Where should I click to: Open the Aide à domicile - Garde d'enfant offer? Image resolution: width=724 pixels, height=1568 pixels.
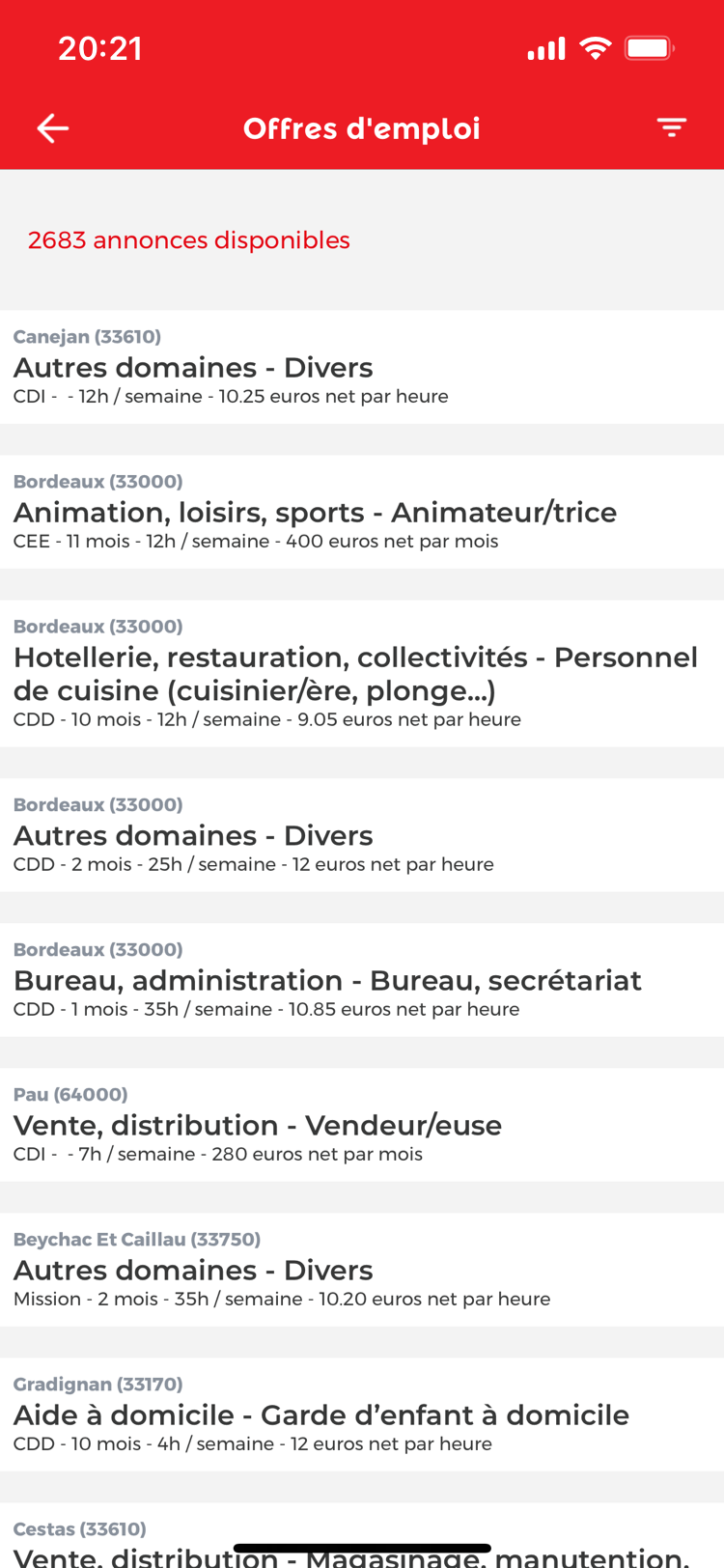point(362,1414)
